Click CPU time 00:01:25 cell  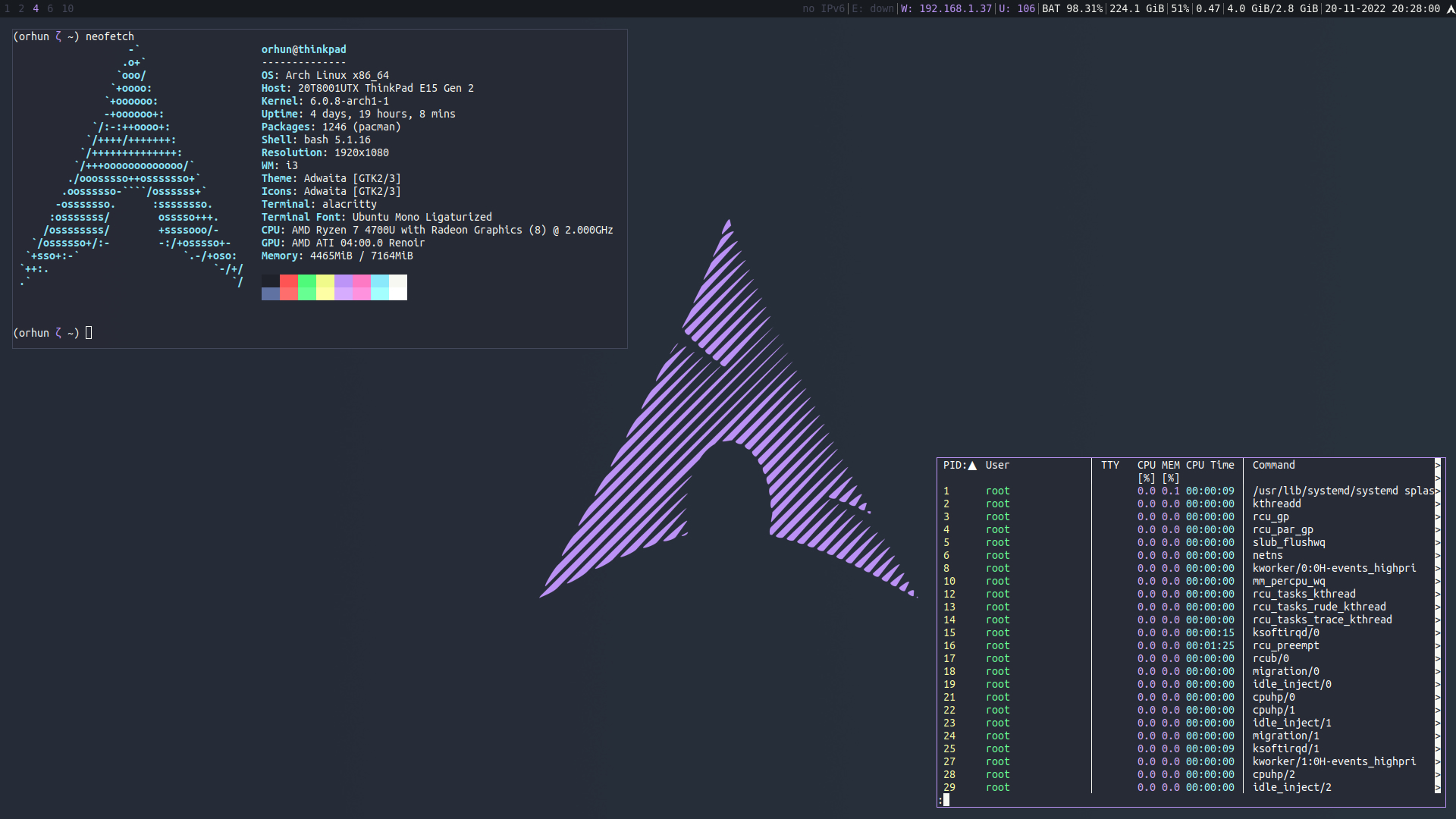1210,646
